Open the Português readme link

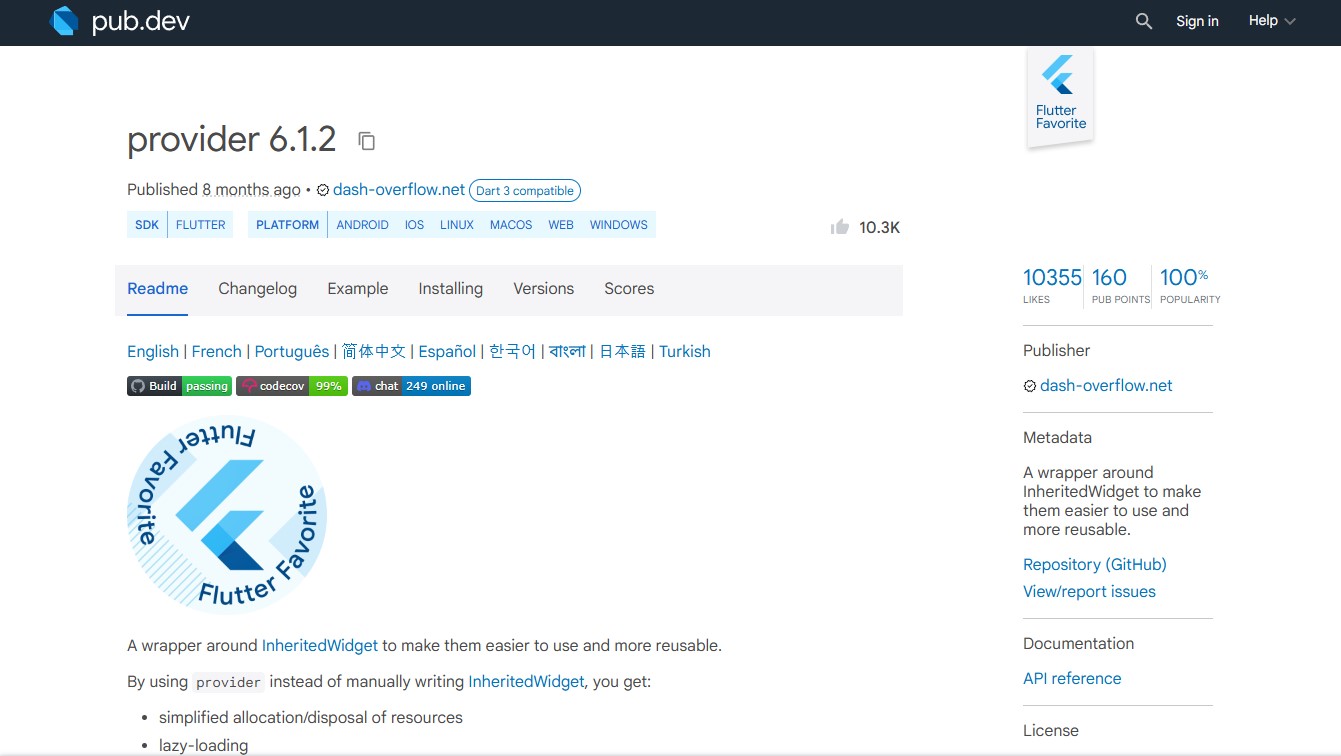point(292,351)
